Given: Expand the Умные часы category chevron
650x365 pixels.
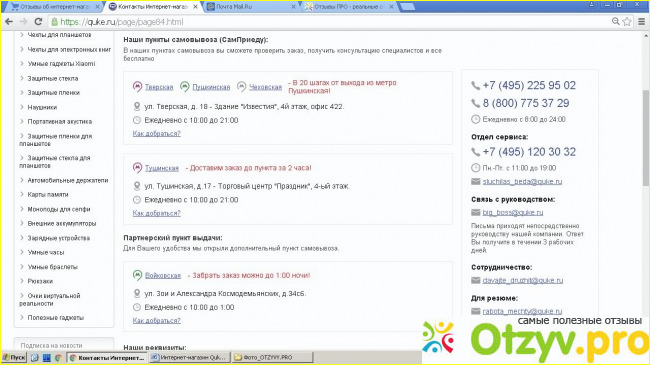Looking at the screenshot, I should click(x=22, y=252).
